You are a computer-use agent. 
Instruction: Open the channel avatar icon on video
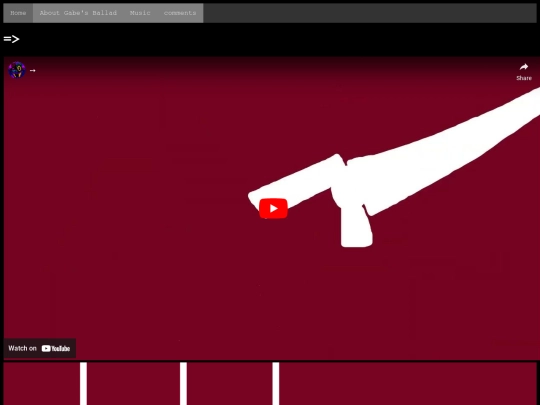pyautogui.click(x=17, y=70)
